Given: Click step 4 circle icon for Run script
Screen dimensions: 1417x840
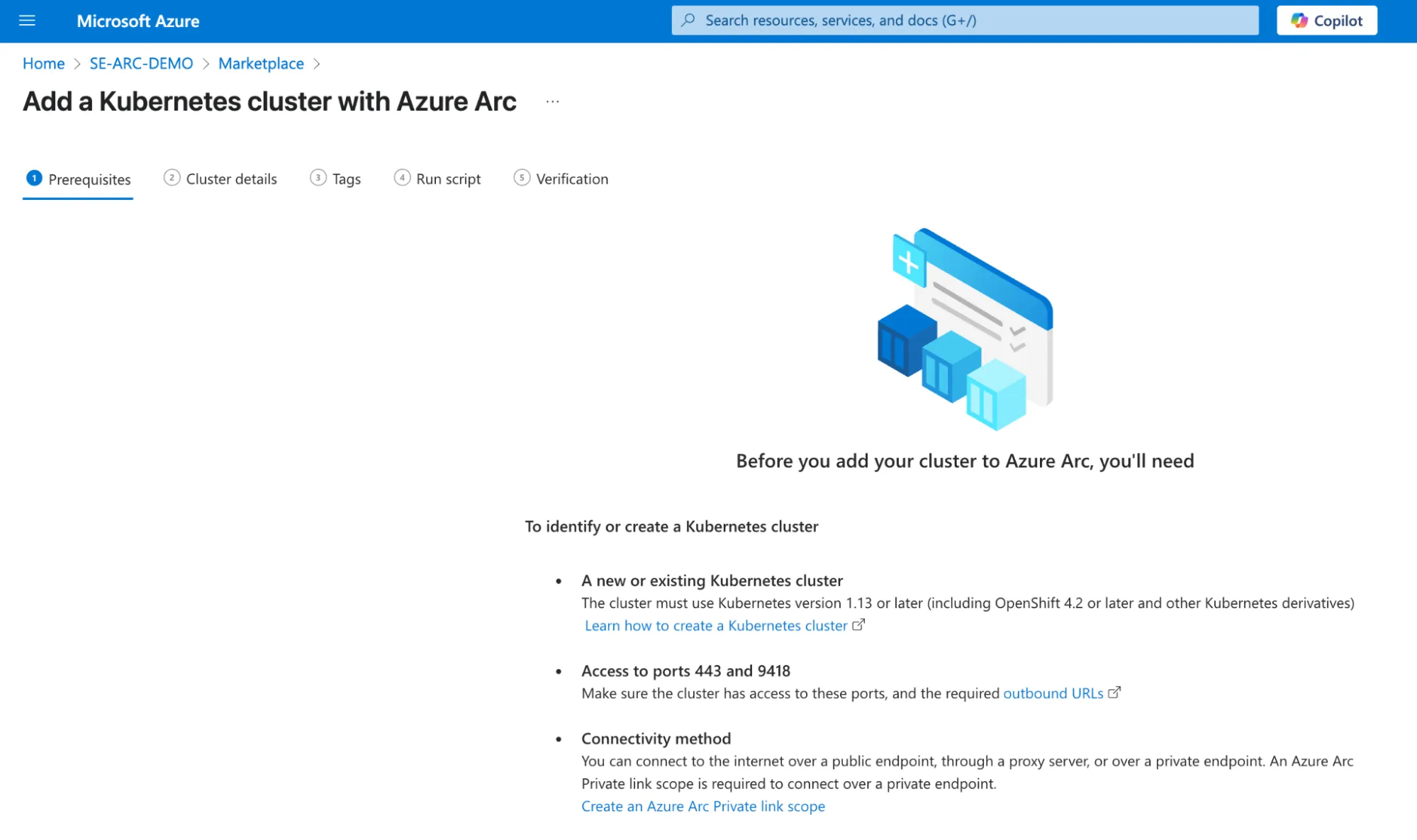Looking at the screenshot, I should (402, 178).
